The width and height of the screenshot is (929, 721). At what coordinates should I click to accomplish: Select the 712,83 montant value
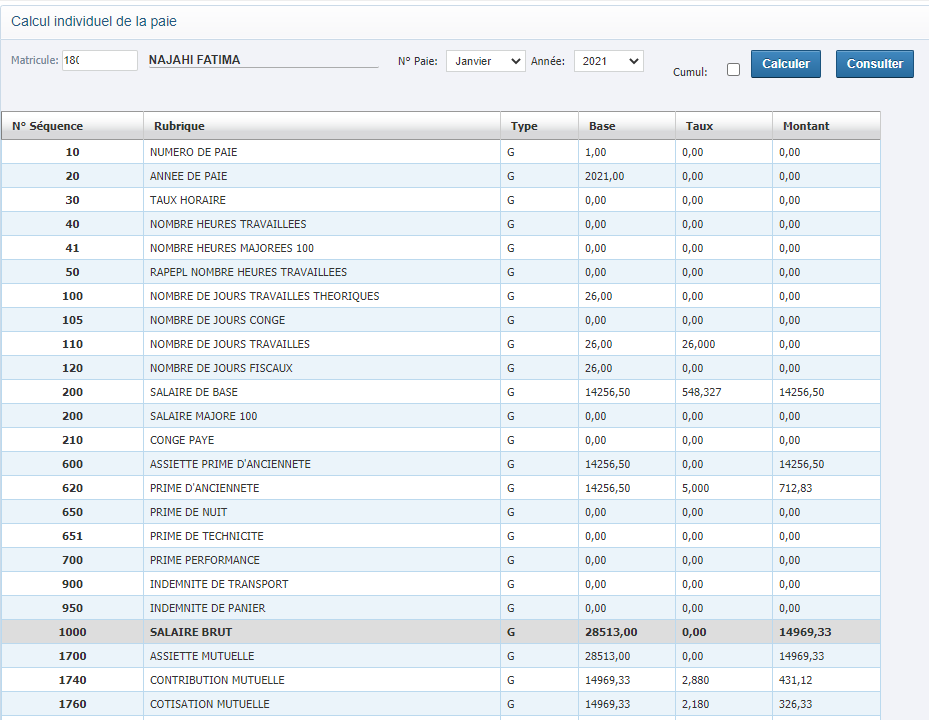tap(796, 488)
